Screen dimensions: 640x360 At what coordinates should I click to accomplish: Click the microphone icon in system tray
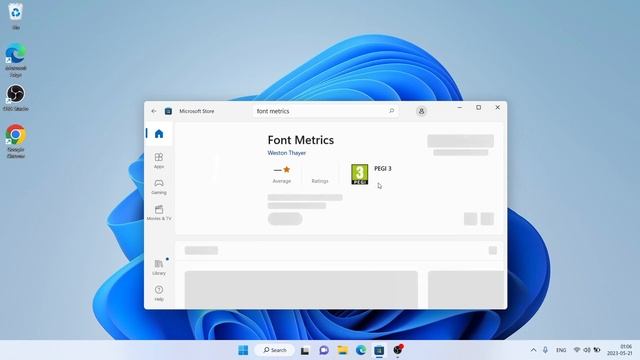545,350
